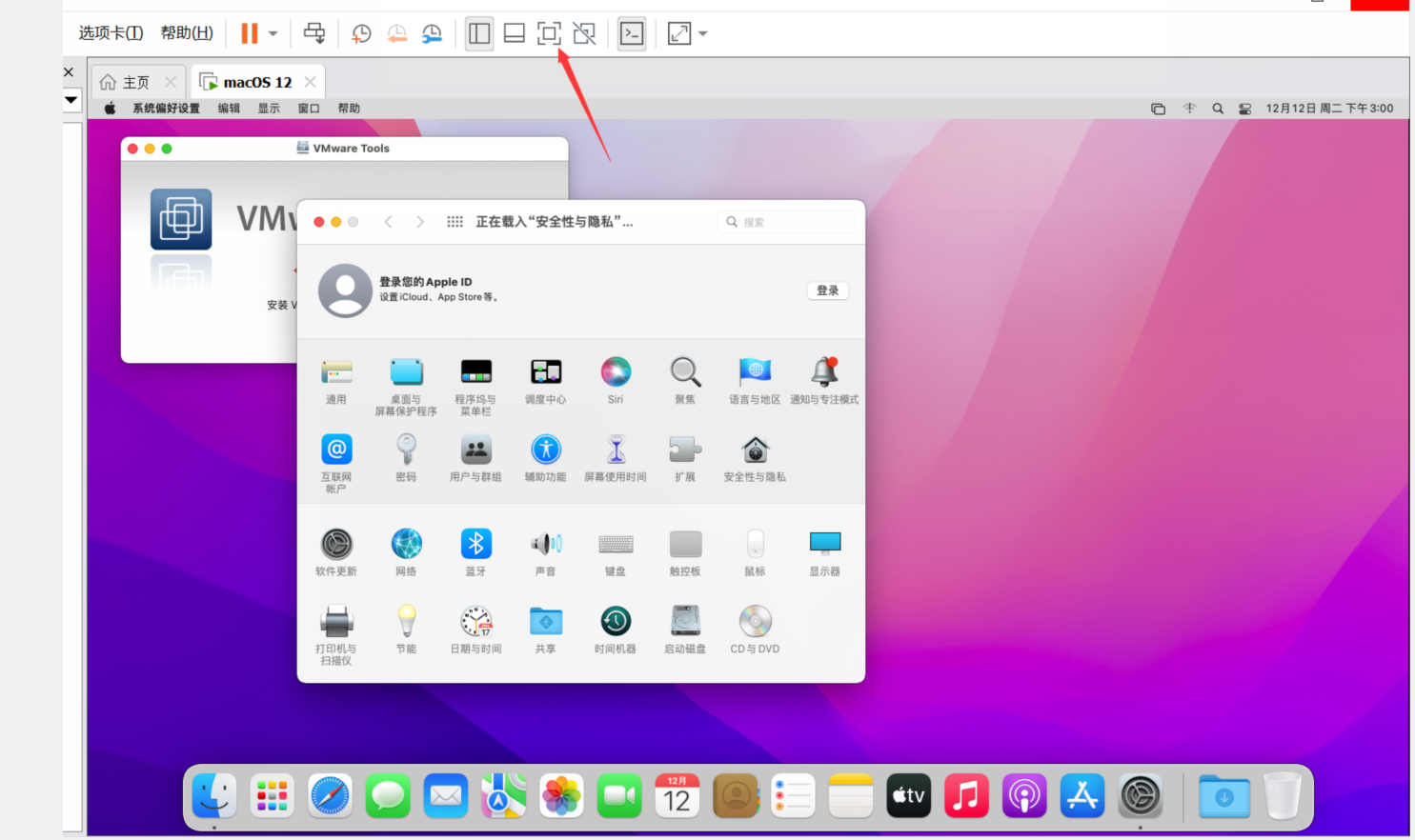Click the stretch guest display icon

coord(679,33)
